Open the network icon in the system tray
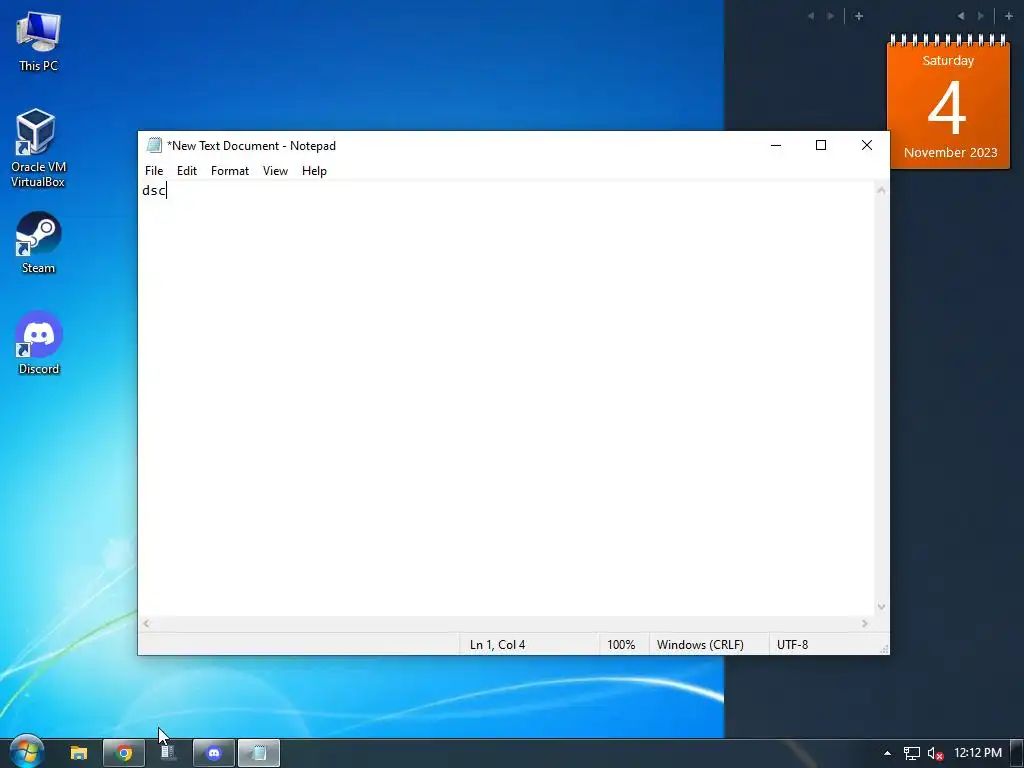 pos(912,753)
